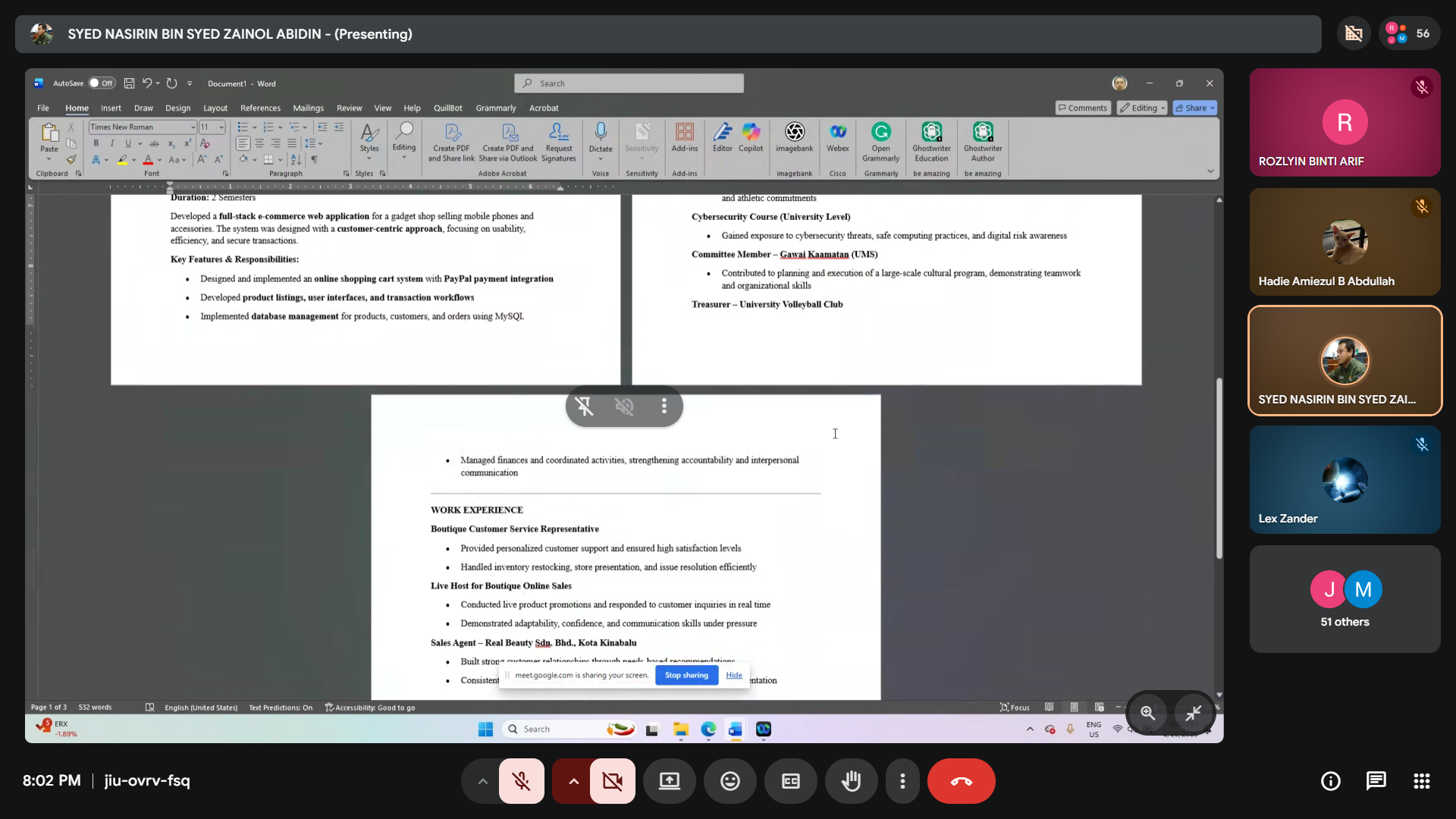The height and width of the screenshot is (819, 1456).
Task: Click the Hide link on the sharing bar
Action: coord(734,676)
